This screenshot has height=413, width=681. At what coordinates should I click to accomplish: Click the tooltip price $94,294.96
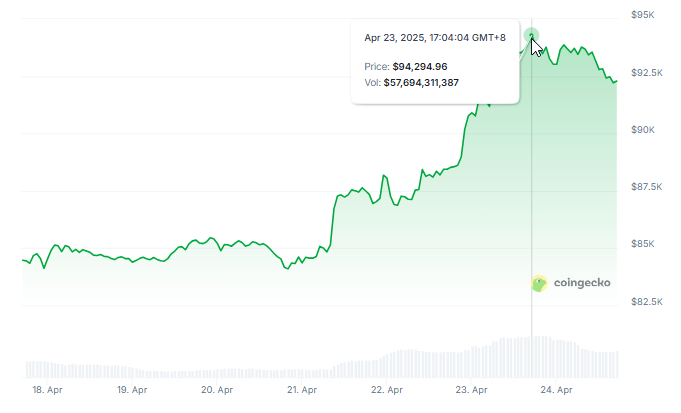coord(420,66)
